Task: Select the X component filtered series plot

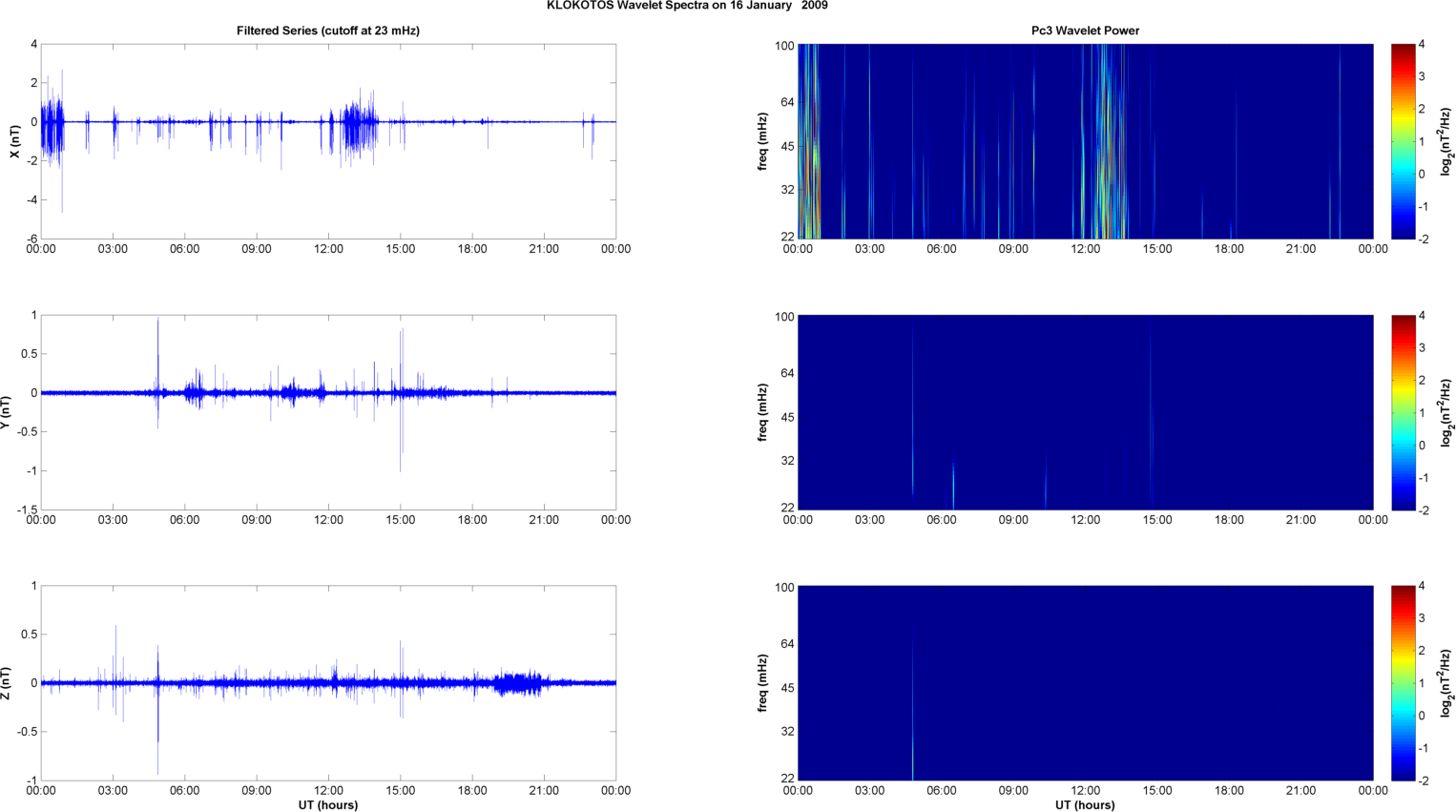Action: point(327,141)
